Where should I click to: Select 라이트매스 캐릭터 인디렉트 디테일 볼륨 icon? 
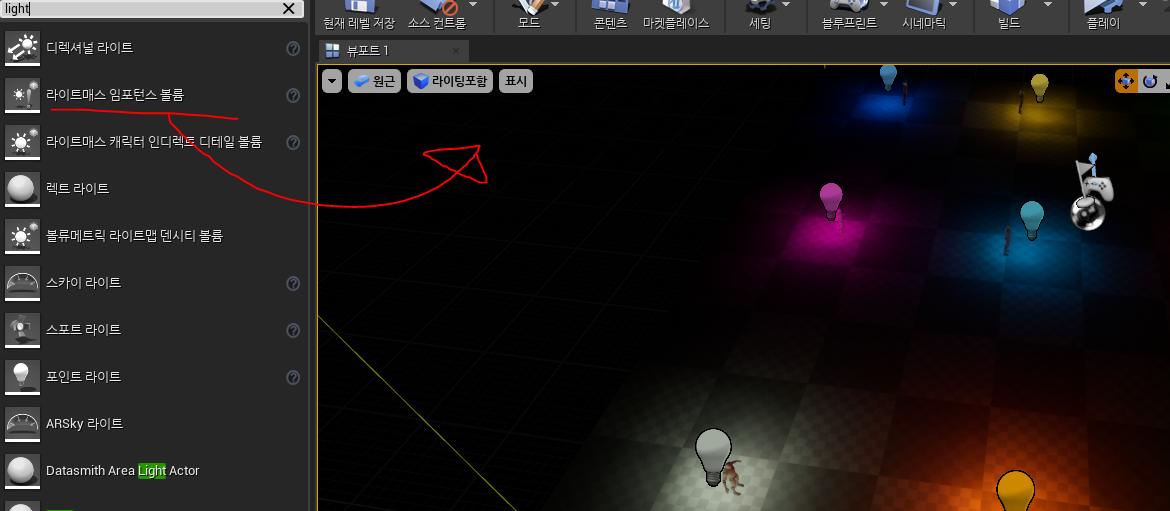(22, 142)
